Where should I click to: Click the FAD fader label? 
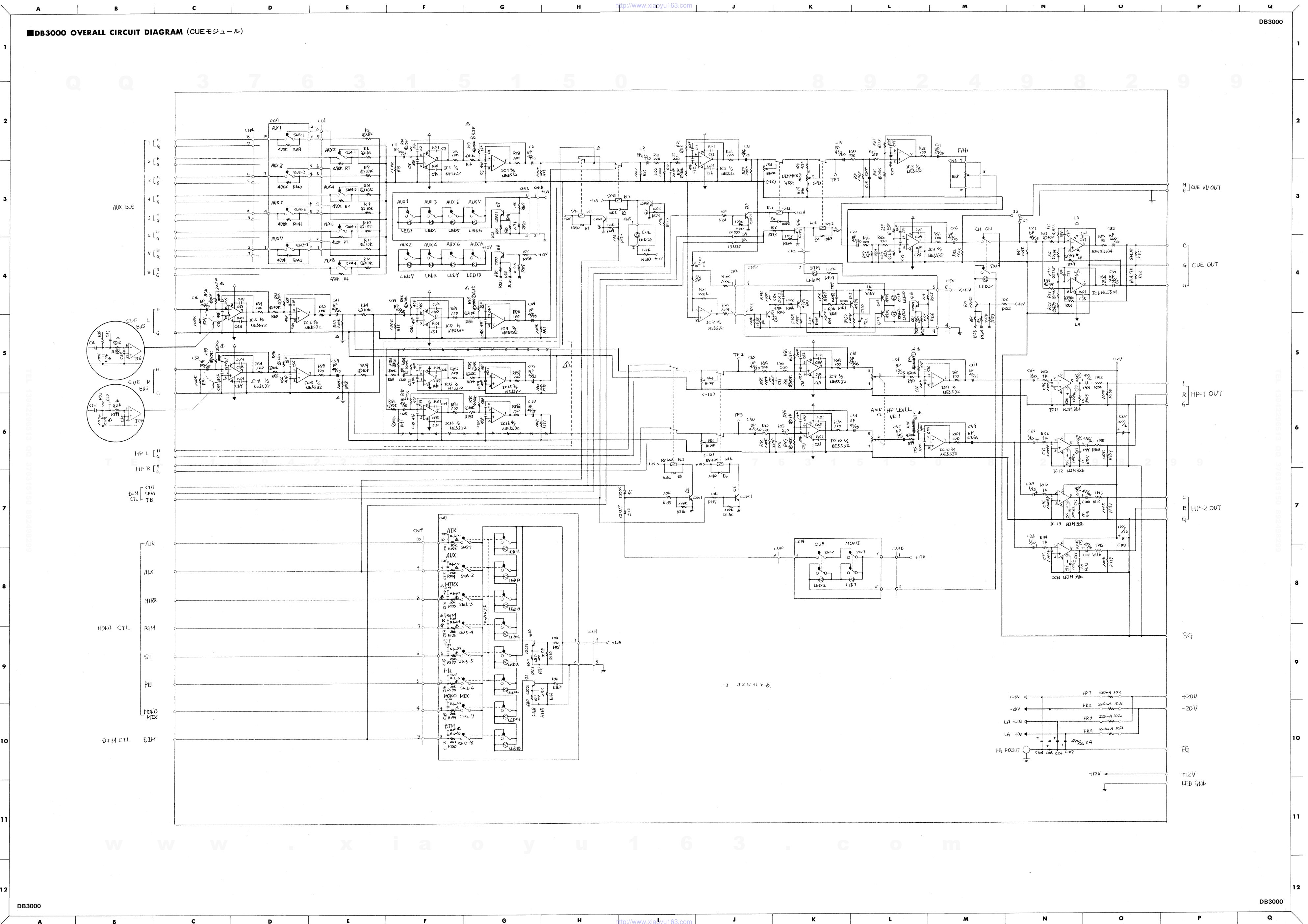coord(962,151)
